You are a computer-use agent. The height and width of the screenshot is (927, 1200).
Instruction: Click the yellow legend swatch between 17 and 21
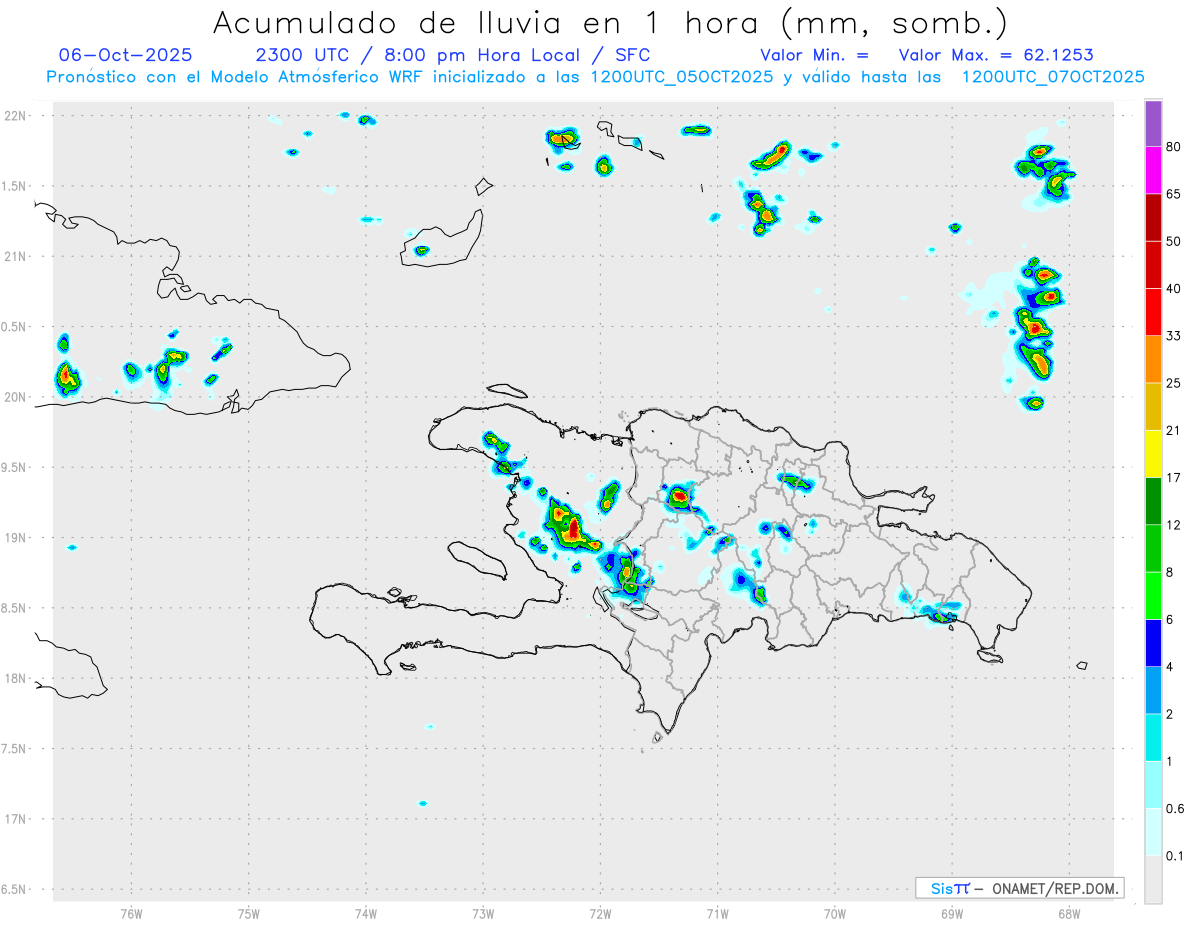pyautogui.click(x=1153, y=453)
